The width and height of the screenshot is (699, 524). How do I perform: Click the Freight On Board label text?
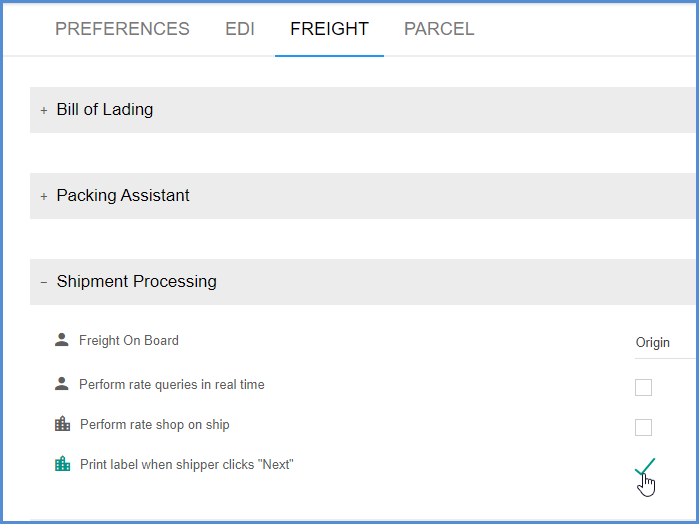(129, 340)
